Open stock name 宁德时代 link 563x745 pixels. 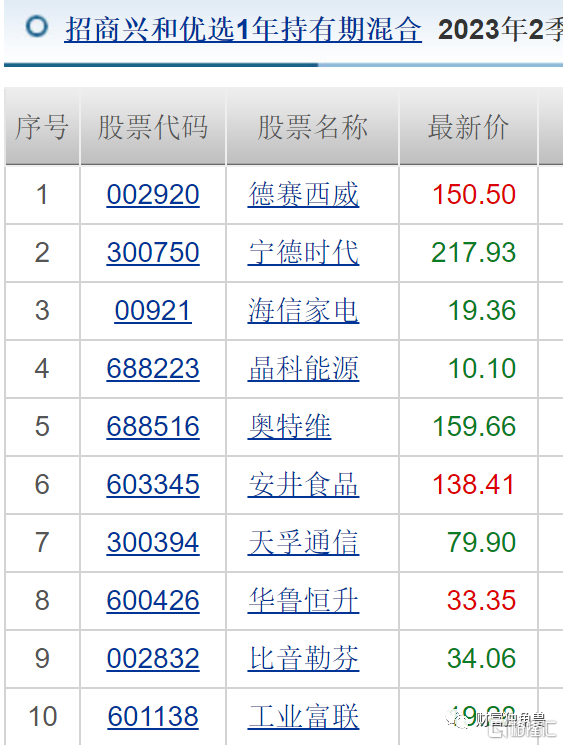tap(304, 252)
